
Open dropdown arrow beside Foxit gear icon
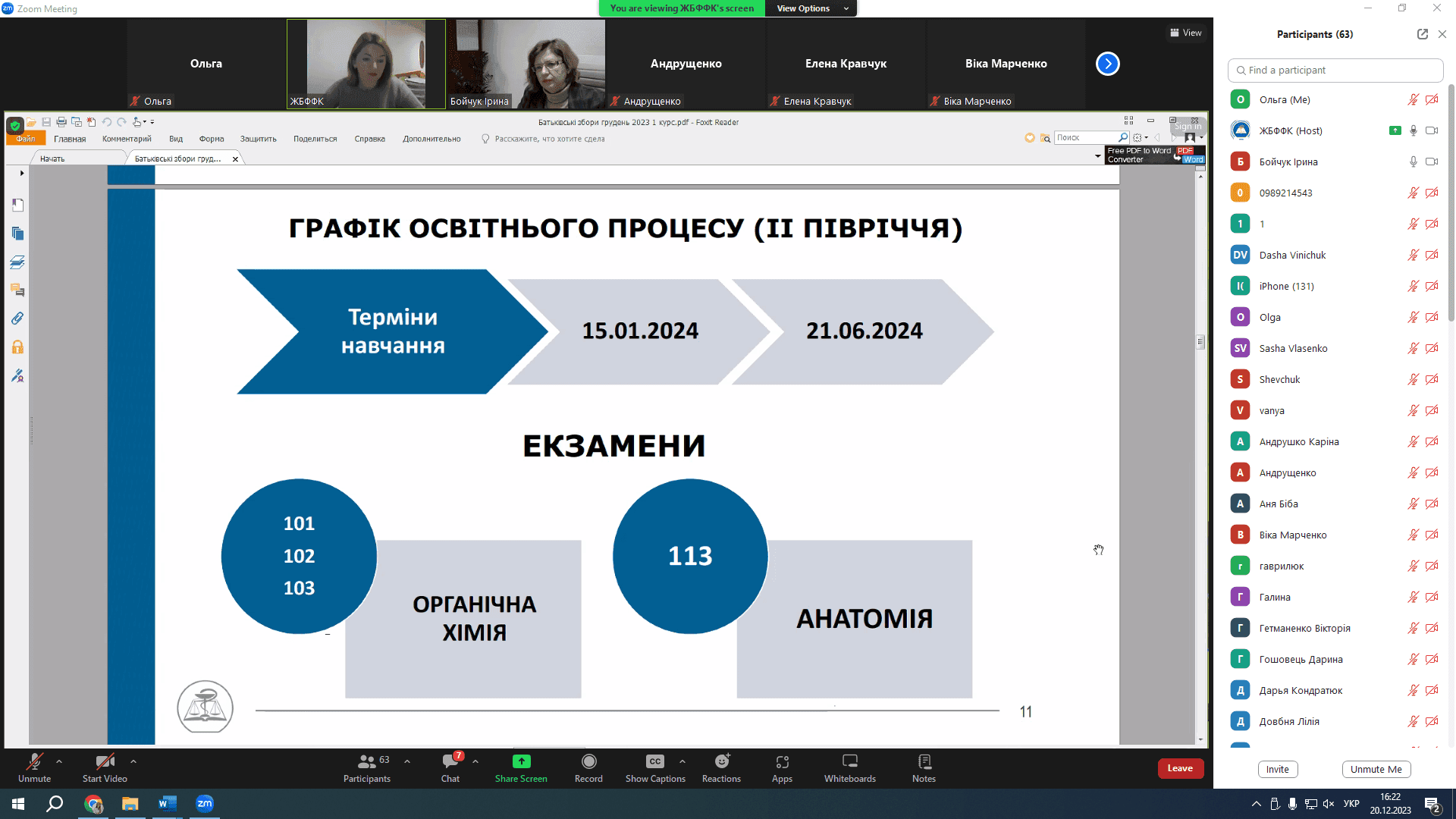tap(1146, 138)
